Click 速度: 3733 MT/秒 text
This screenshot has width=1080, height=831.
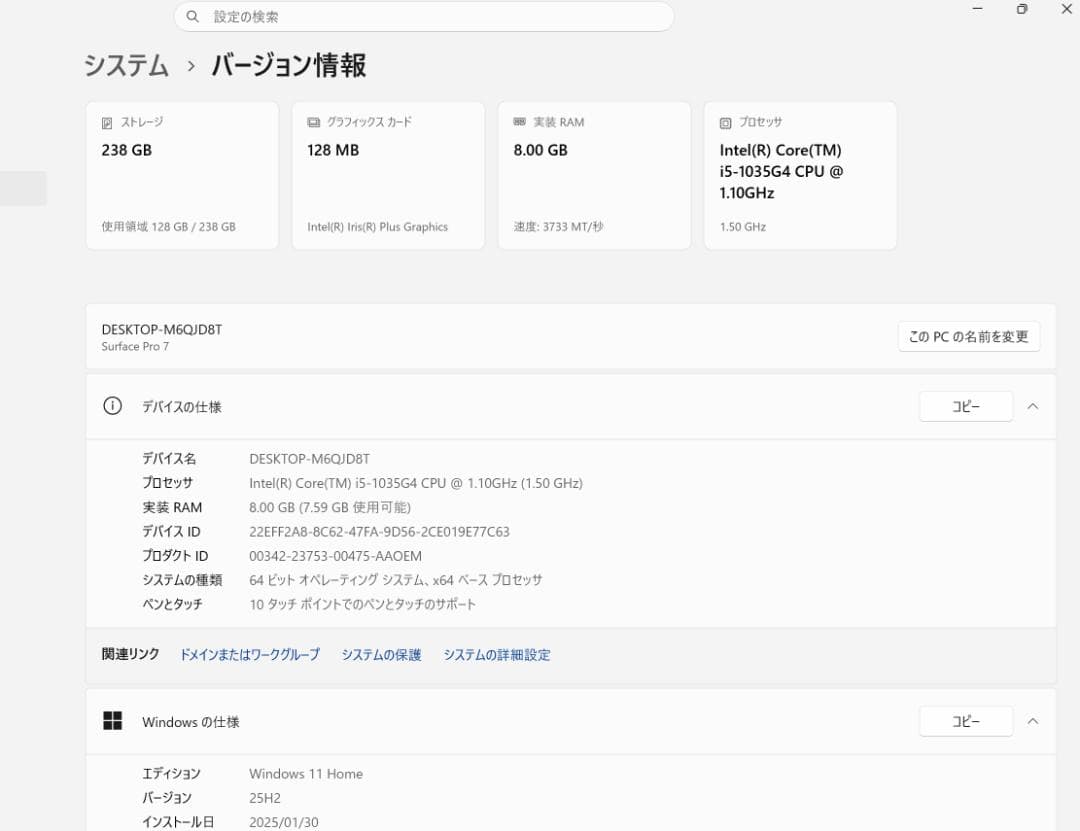[559, 227]
